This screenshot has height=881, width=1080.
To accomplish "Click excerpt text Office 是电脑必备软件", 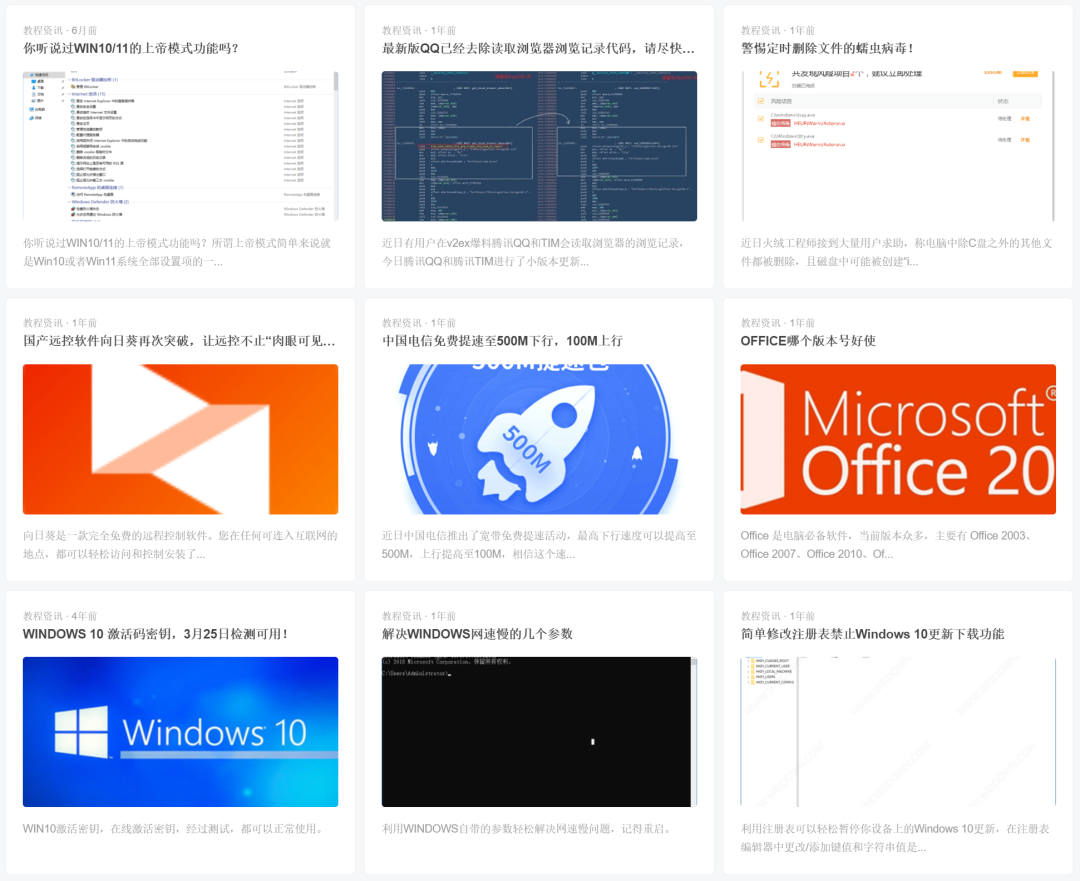I will tap(887, 545).
